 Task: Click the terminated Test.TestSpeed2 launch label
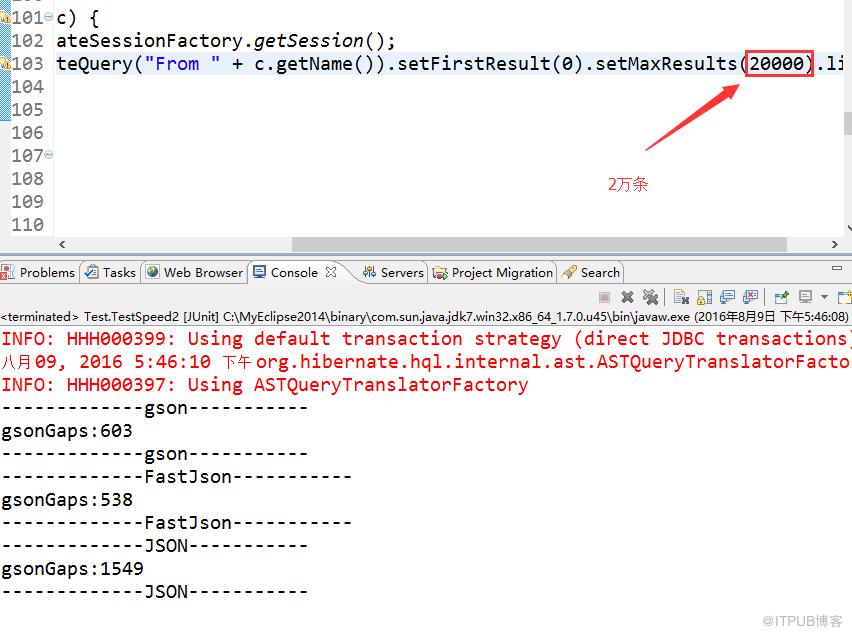[424, 316]
